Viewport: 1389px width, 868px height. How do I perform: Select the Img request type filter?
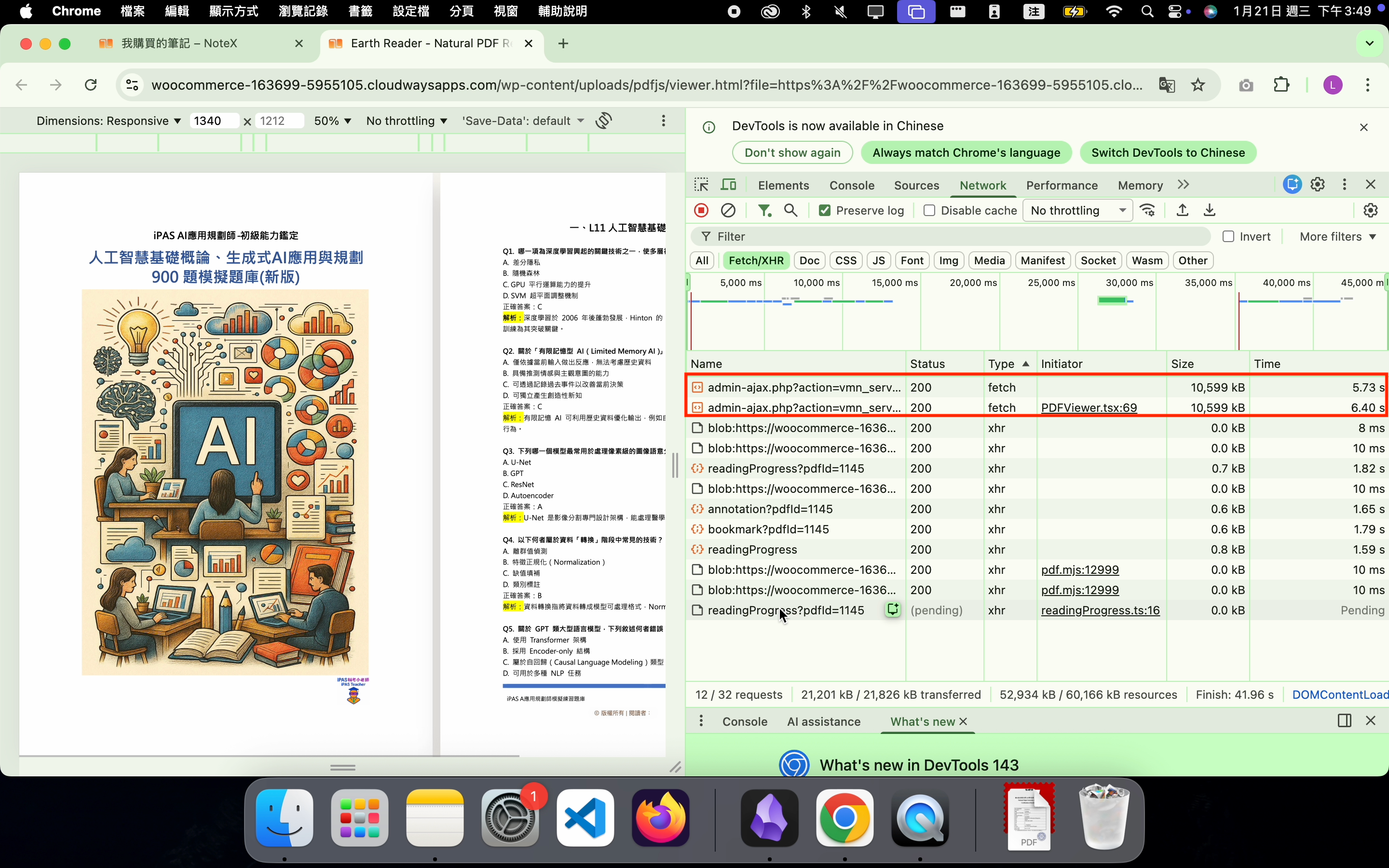click(948, 260)
